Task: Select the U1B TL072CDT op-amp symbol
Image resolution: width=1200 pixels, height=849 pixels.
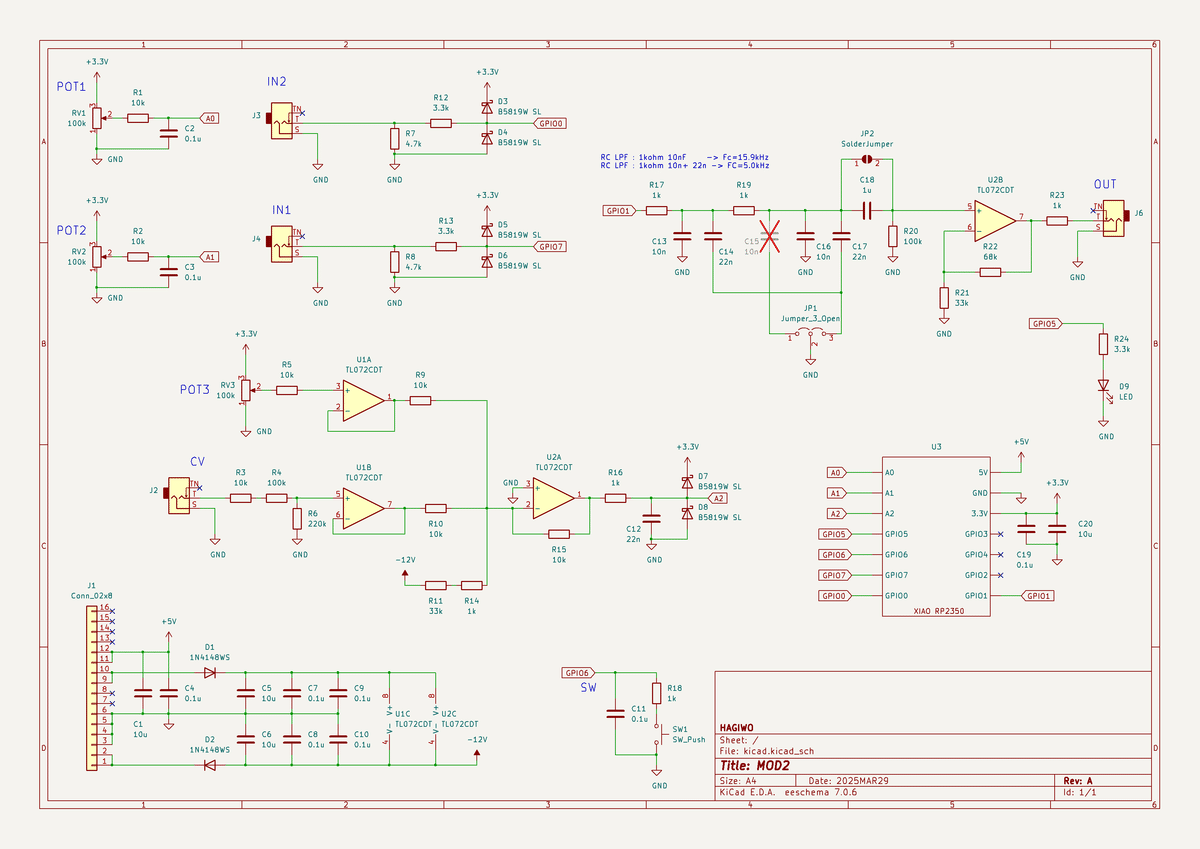Action: [364, 506]
